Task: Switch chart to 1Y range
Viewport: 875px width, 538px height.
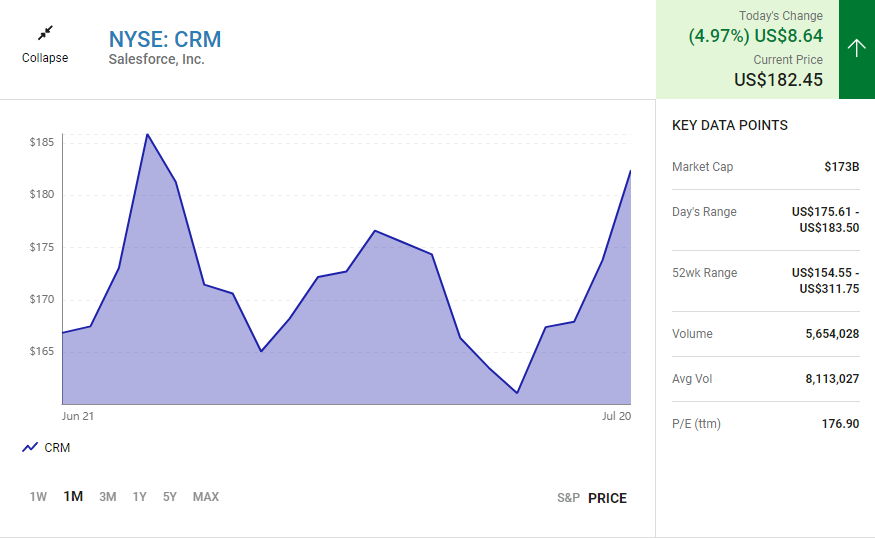Action: 140,497
